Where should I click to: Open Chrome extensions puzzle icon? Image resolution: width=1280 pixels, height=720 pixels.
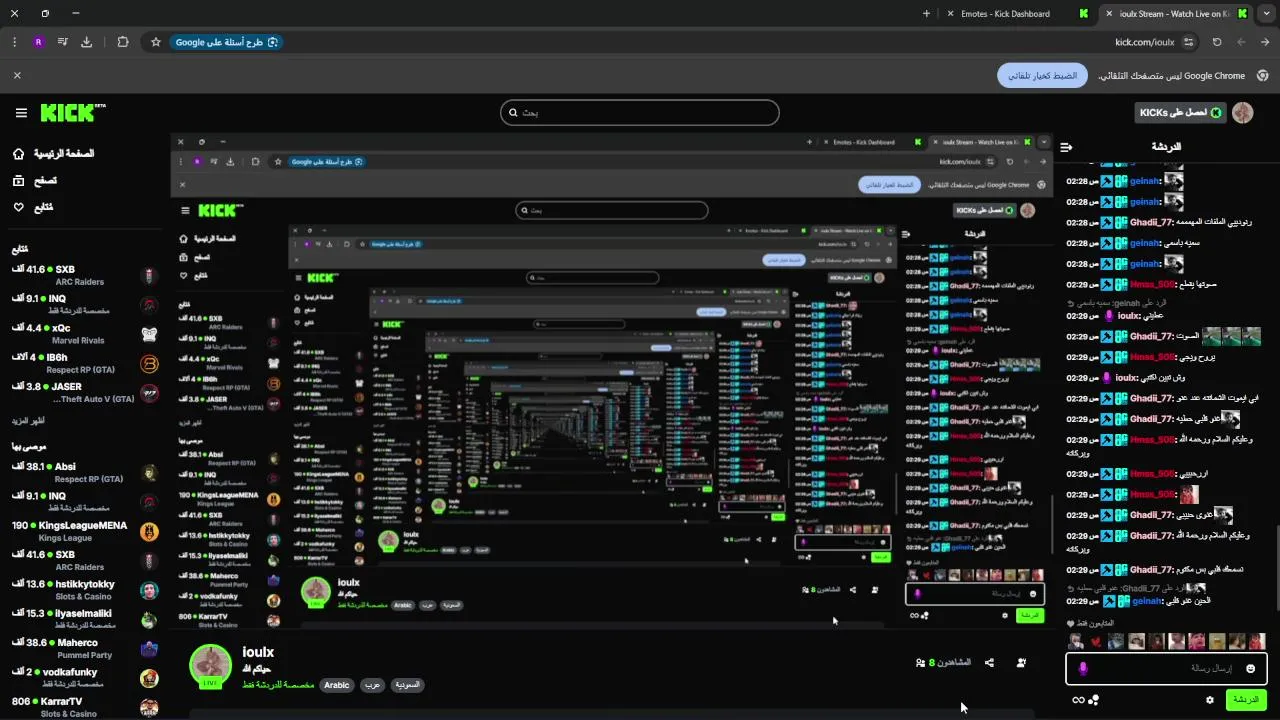(123, 42)
